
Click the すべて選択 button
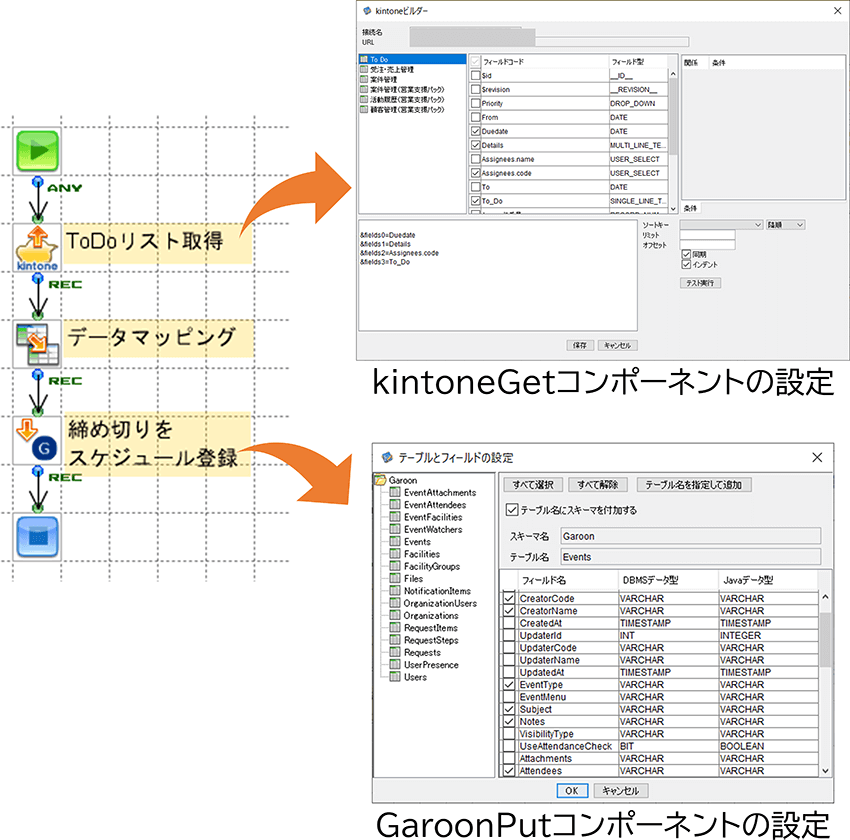click(x=533, y=484)
